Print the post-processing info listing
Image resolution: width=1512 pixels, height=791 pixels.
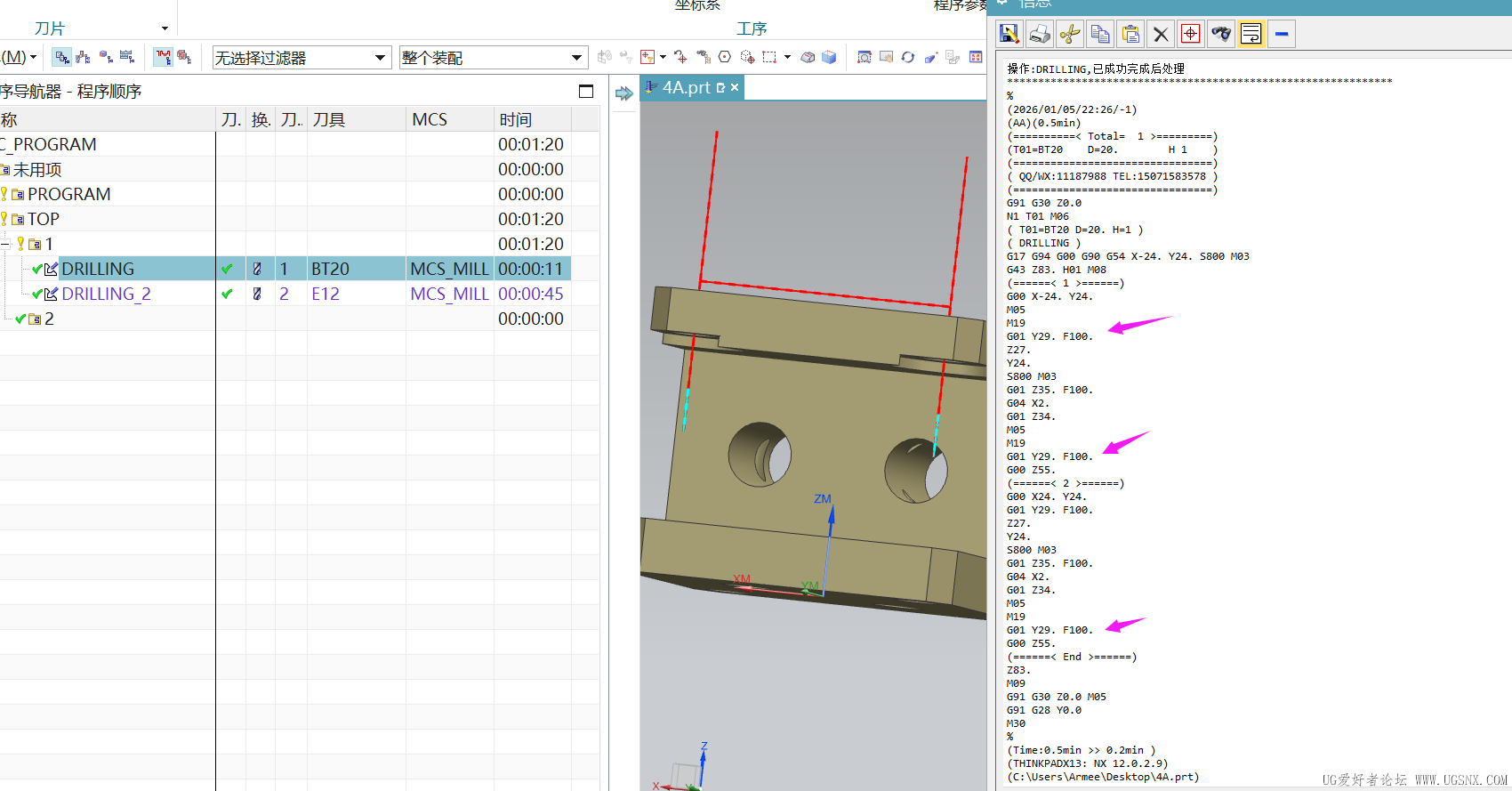click(x=1039, y=34)
